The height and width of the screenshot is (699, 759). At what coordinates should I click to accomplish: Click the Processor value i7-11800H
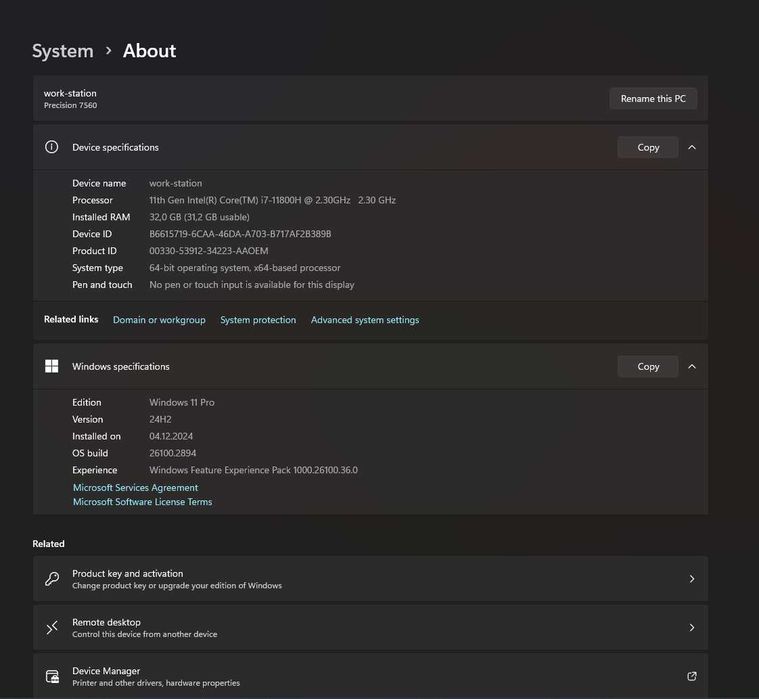tap(273, 200)
